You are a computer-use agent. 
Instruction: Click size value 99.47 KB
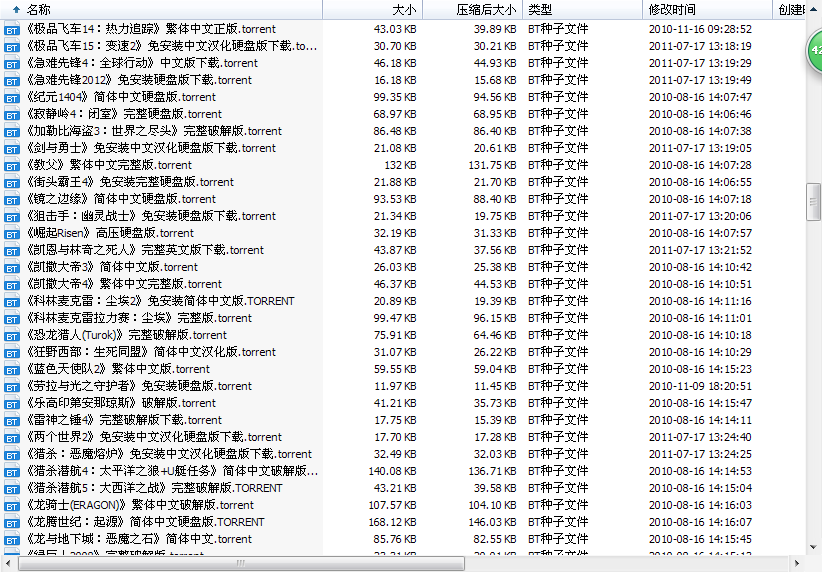(x=395, y=318)
